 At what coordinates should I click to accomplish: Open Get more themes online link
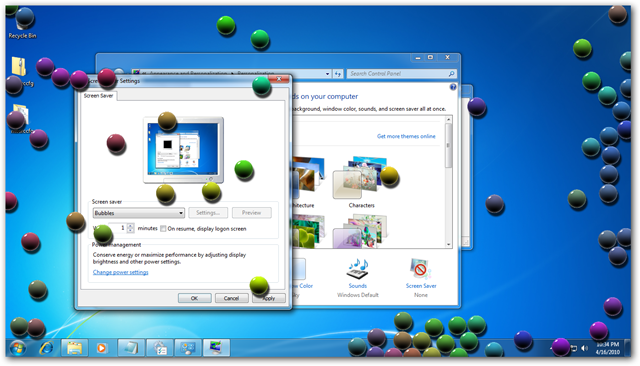406,136
